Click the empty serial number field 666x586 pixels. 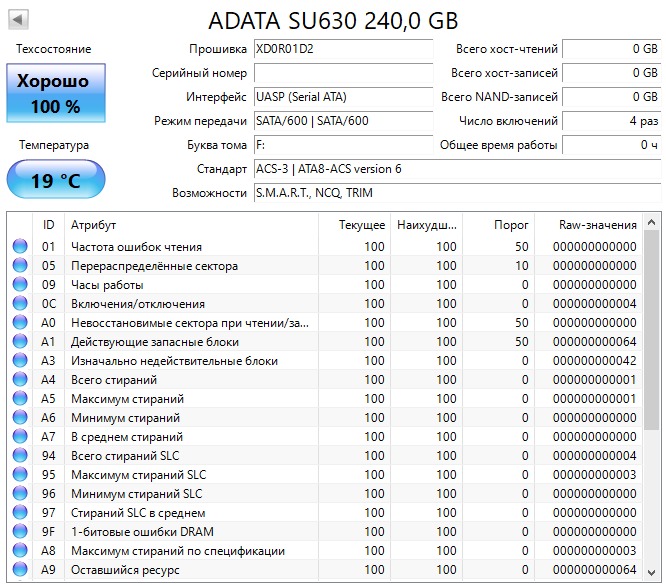point(343,73)
